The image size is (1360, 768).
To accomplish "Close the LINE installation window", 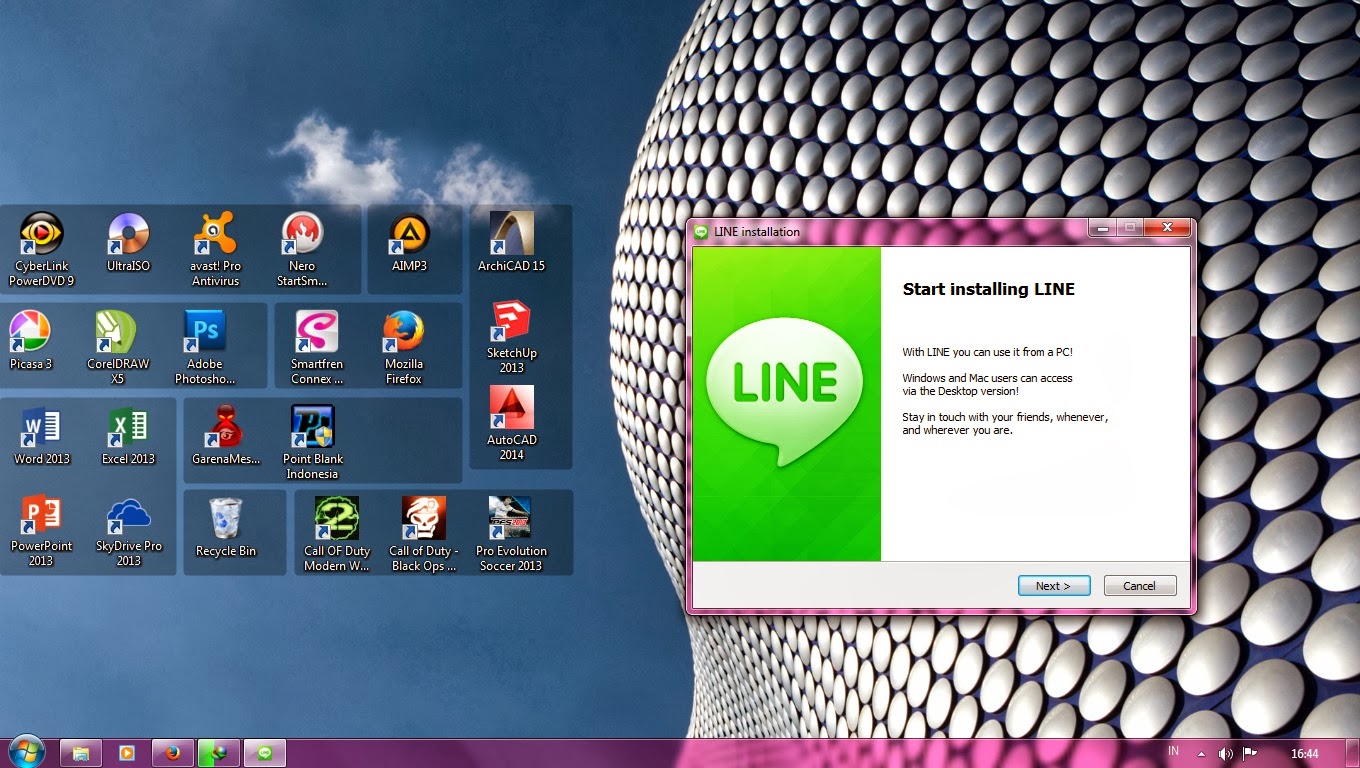I will point(1166,228).
